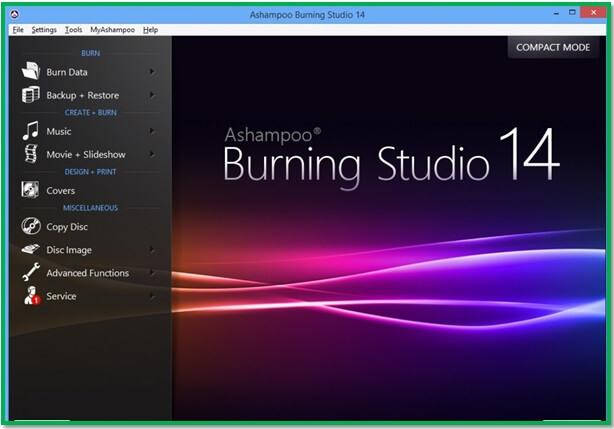The width and height of the screenshot is (614, 429).
Task: Expand the Burn Data submenu arrow
Action: click(x=152, y=72)
